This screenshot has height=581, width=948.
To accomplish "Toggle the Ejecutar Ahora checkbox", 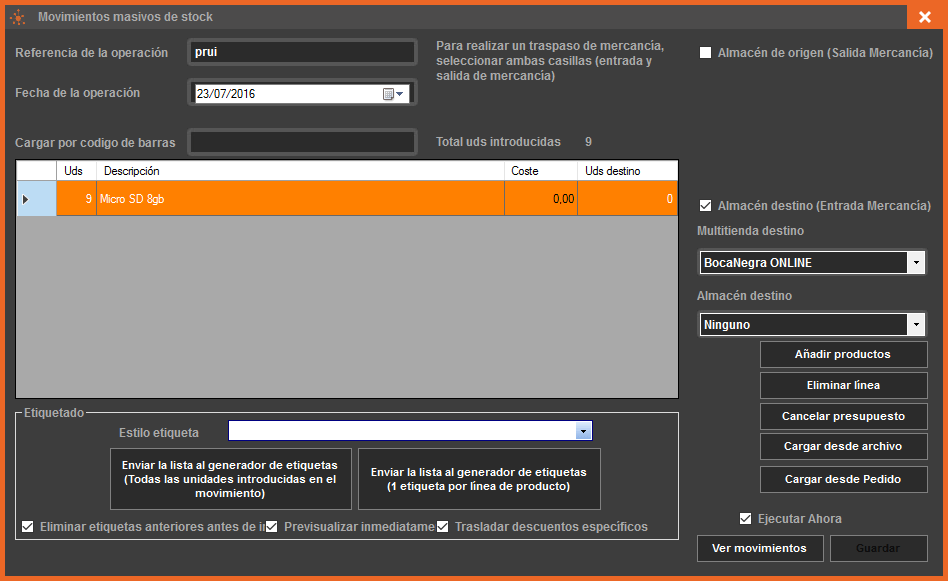I will (745, 519).
